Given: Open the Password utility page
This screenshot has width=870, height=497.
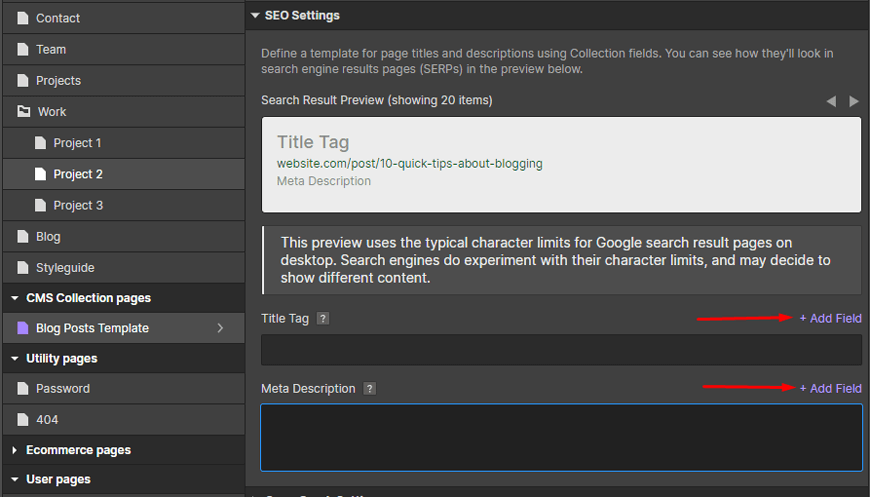Looking at the screenshot, I should click(x=123, y=388).
